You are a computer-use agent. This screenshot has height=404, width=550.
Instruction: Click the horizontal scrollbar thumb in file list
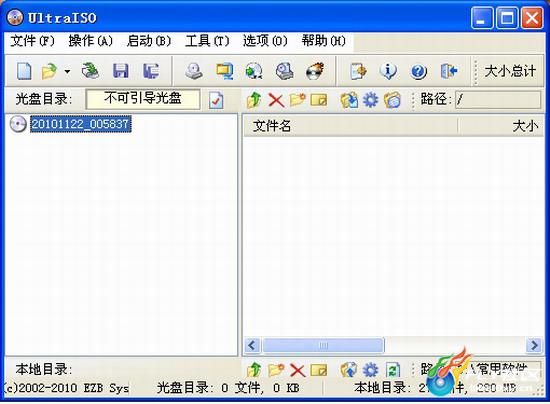pyautogui.click(x=323, y=345)
